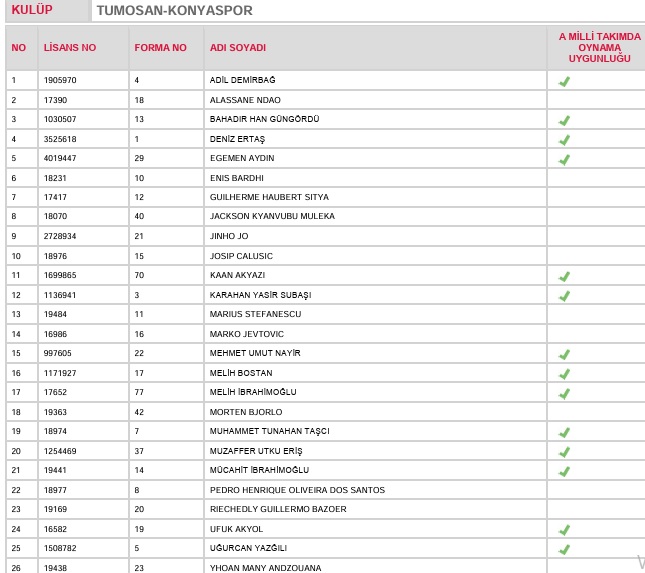Image resolution: width=645 pixels, height=573 pixels.
Task: Select player Pedro Henrique Oliveira Dos Santos
Action: (x=297, y=490)
